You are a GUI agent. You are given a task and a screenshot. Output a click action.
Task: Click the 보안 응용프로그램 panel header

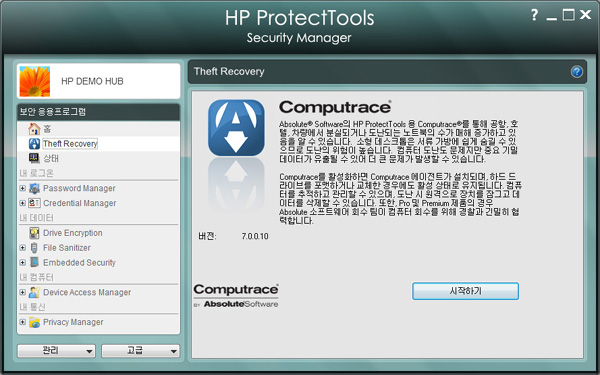click(x=98, y=112)
